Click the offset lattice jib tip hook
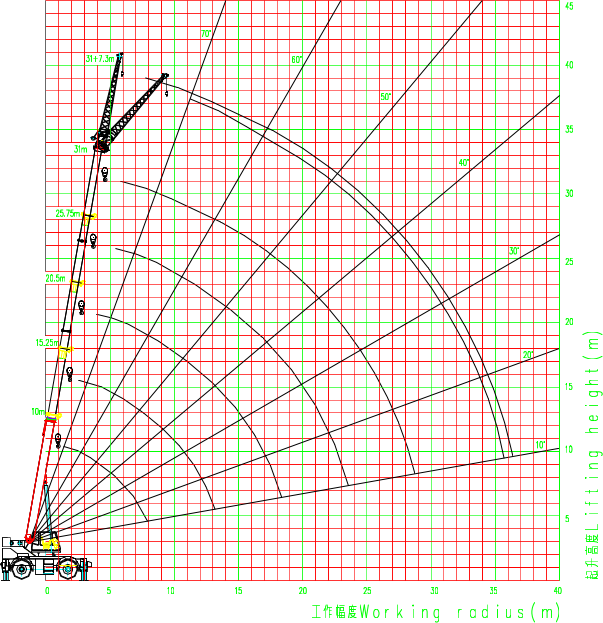 [166, 93]
